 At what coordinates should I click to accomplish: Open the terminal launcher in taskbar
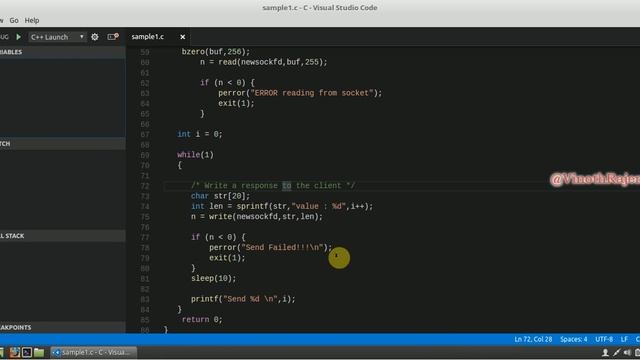[27, 352]
